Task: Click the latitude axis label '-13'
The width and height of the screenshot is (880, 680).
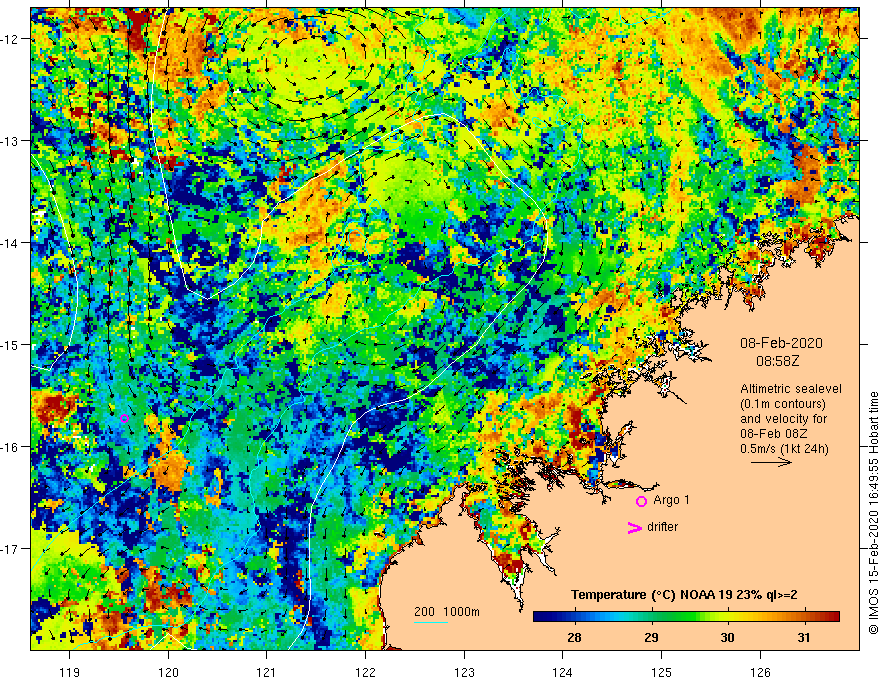Action: [x=11, y=141]
